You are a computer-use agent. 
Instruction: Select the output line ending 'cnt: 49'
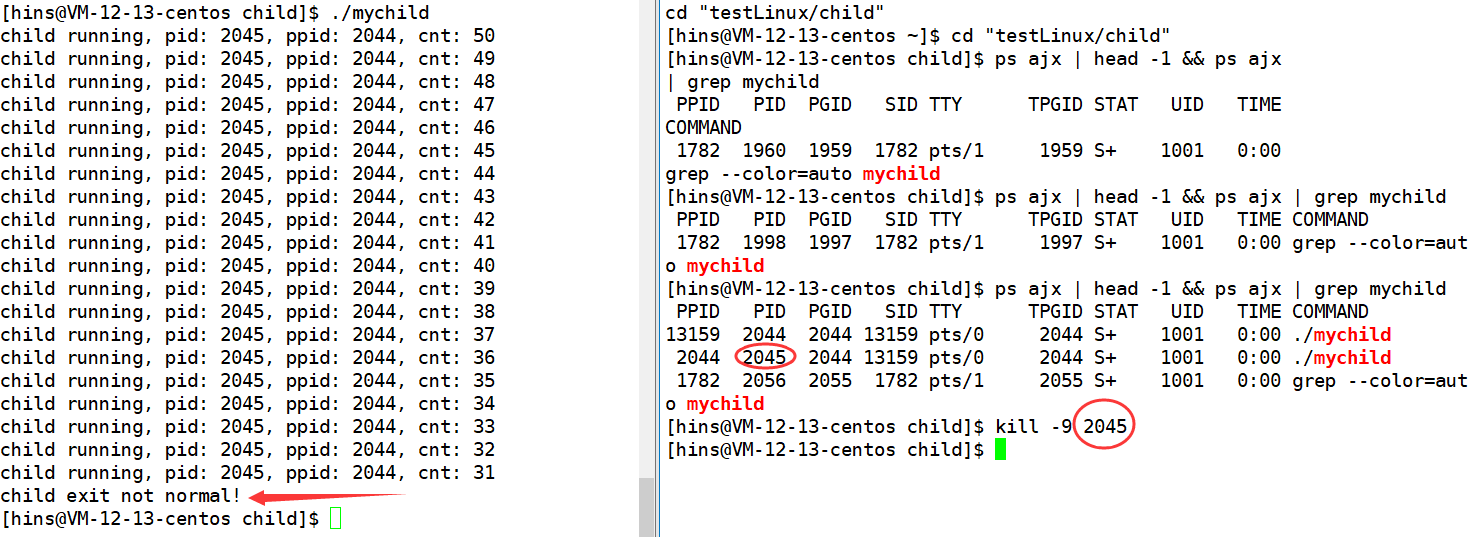click(x=248, y=59)
